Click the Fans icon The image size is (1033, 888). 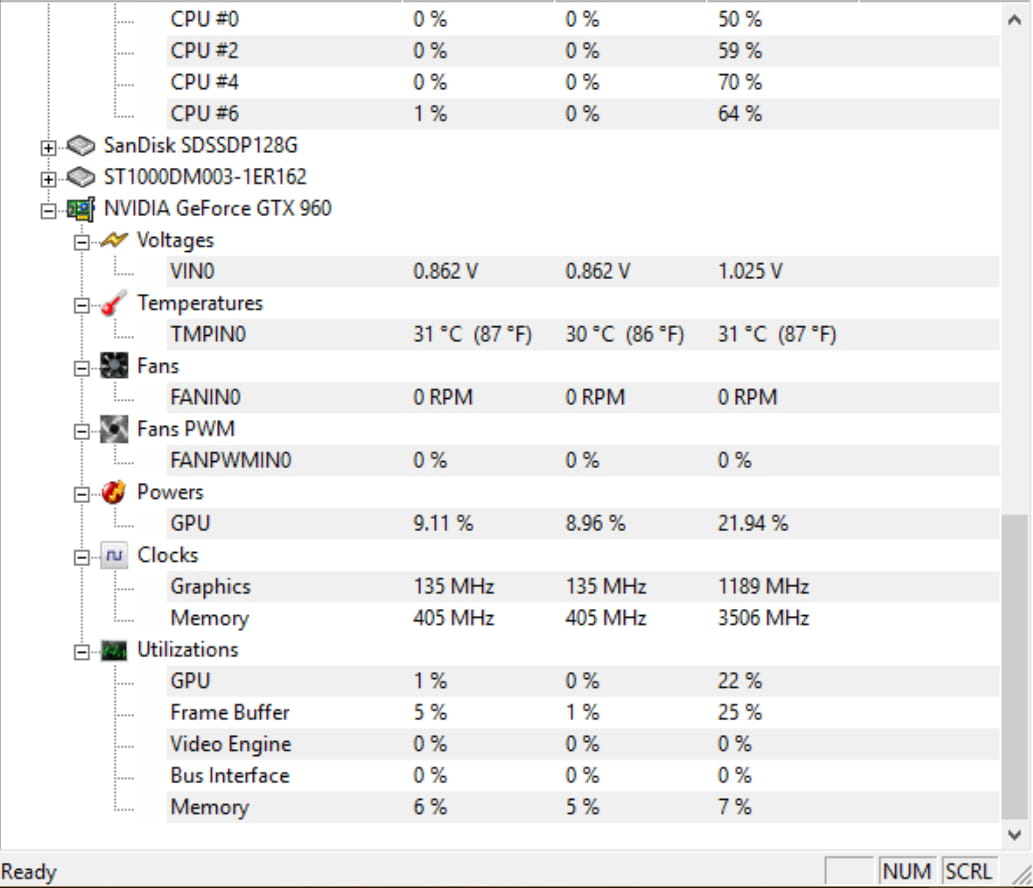click(114, 366)
